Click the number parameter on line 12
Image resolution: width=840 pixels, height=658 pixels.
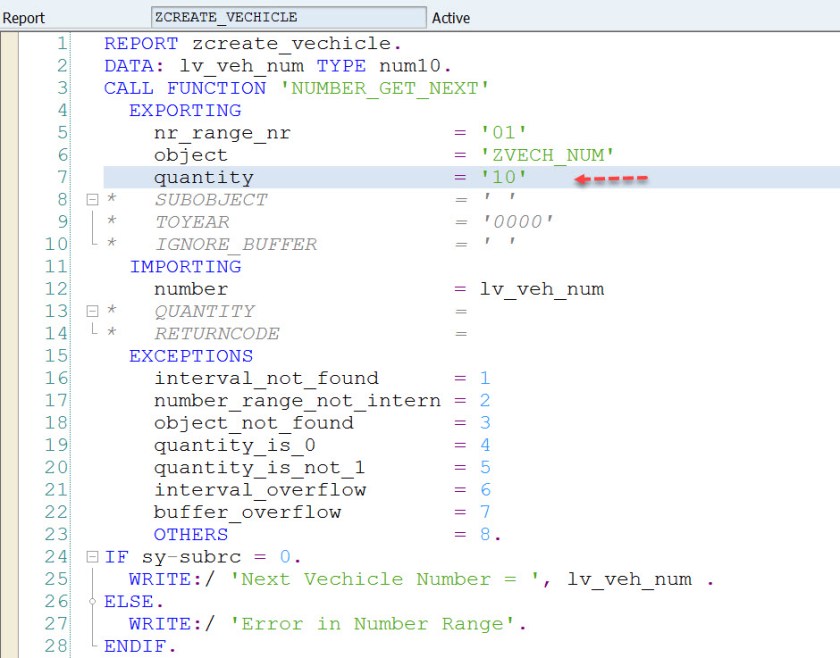point(191,289)
